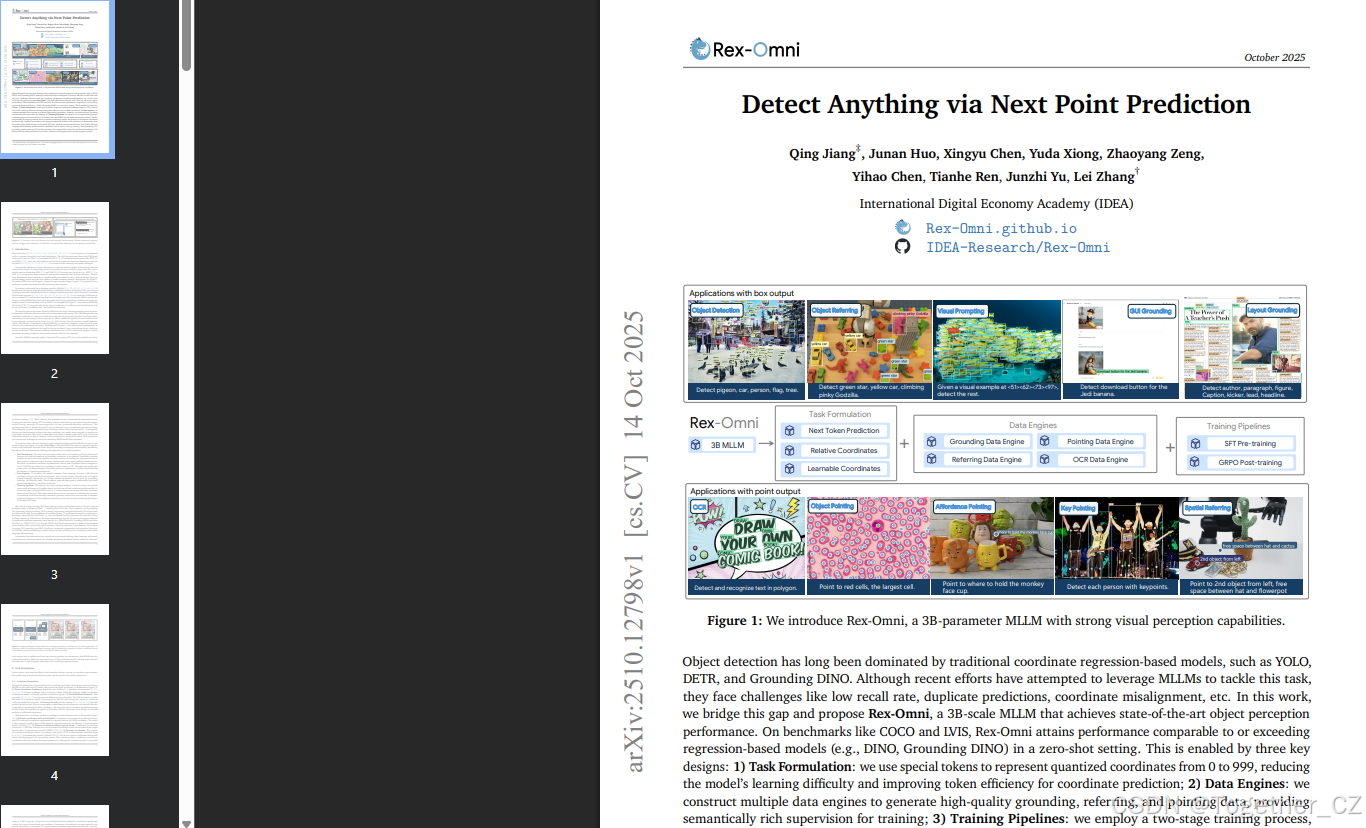The height and width of the screenshot is (828, 1366).
Task: Click the 'Task Formulation' heading in figure
Action: click(840, 414)
